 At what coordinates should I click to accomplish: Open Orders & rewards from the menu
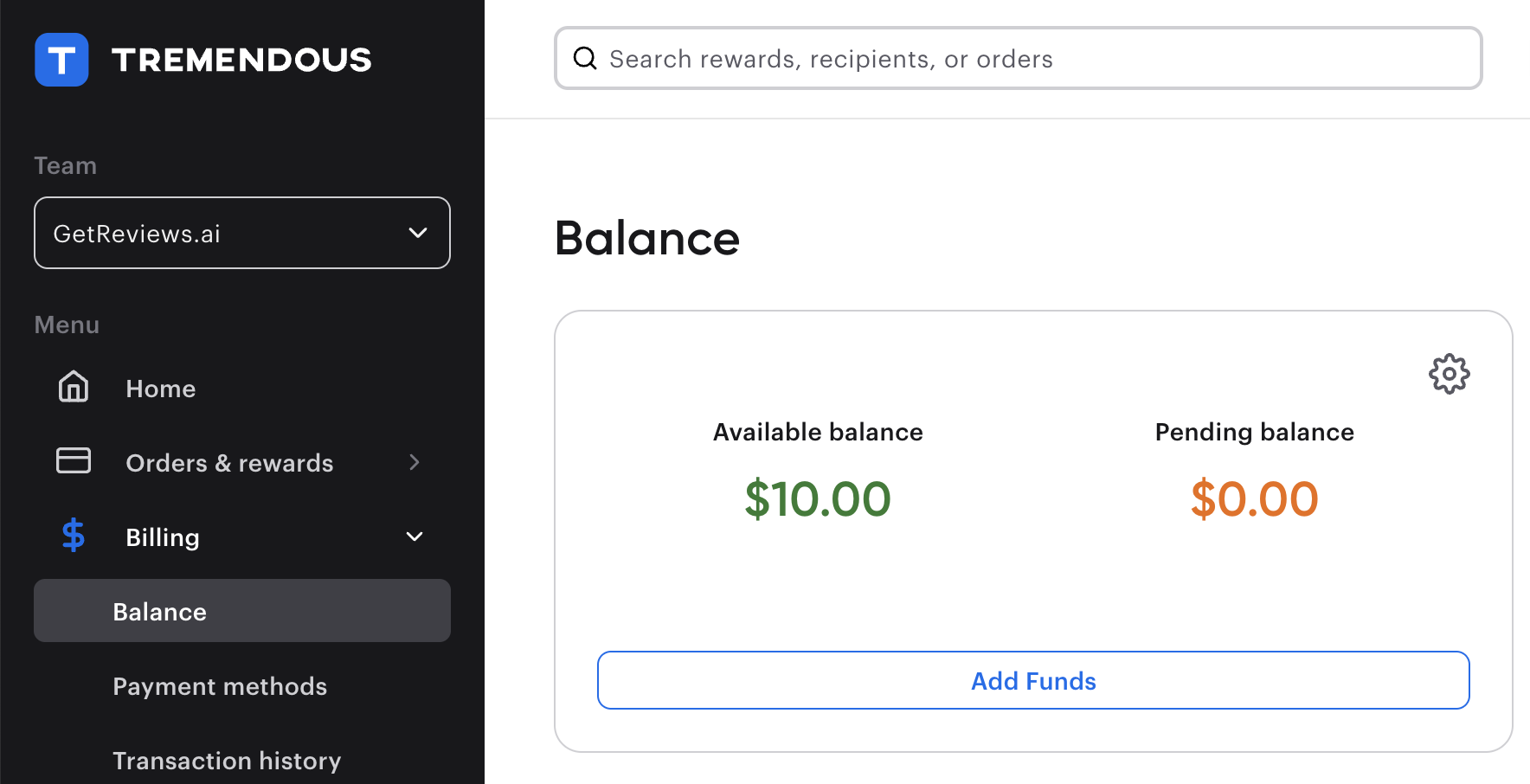point(228,462)
